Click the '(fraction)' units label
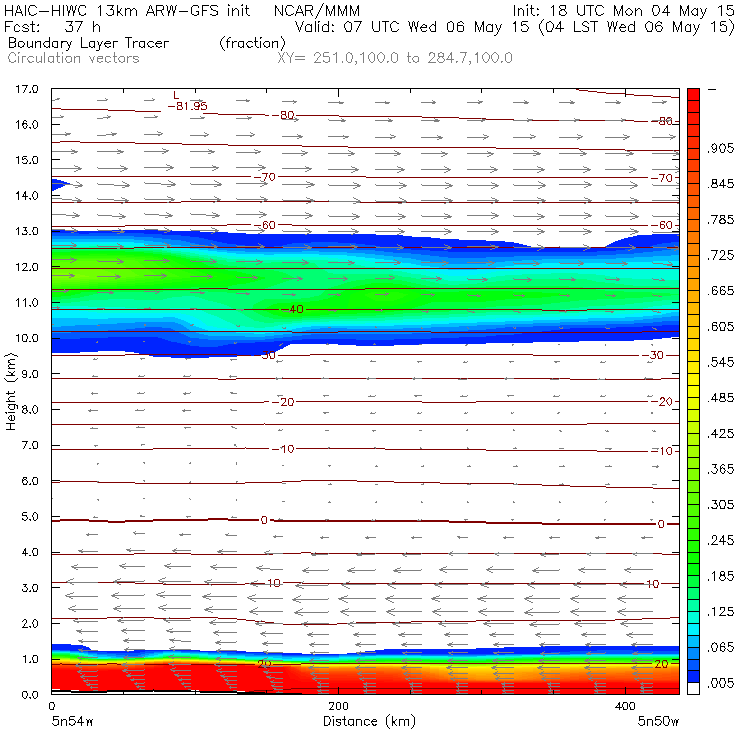The height and width of the screenshot is (740, 740). pyautogui.click(x=252, y=43)
